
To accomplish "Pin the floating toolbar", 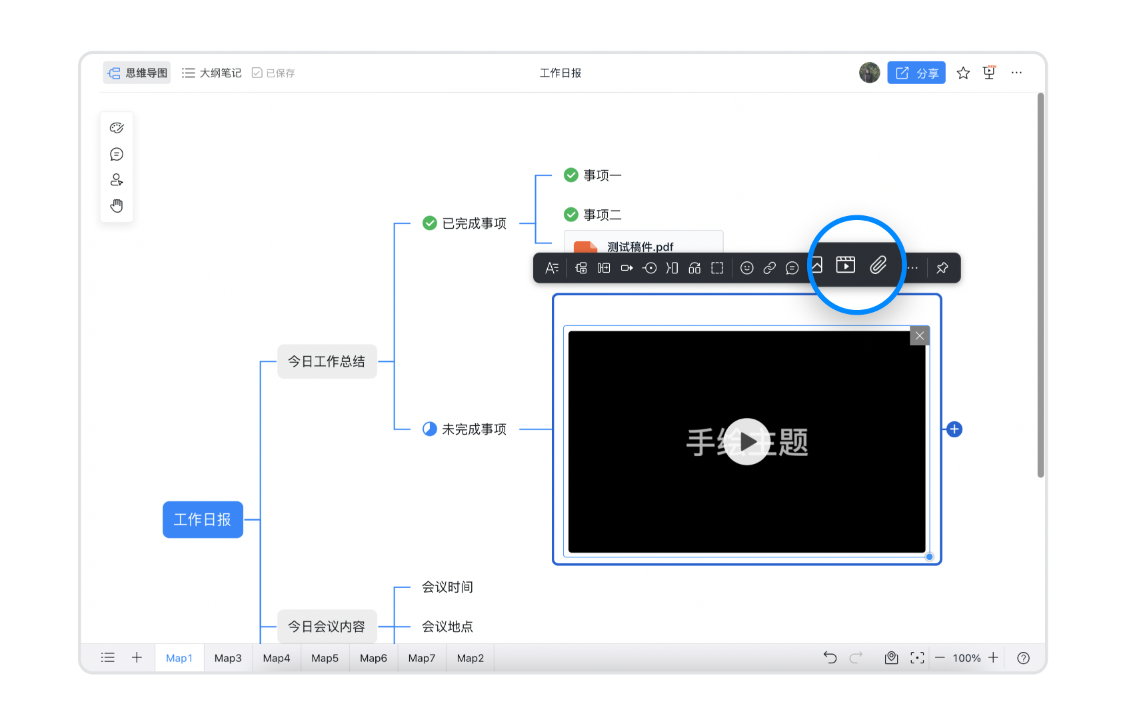I will 942,268.
